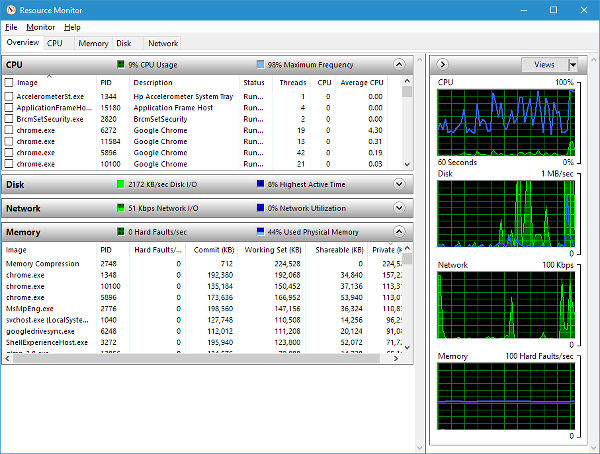The height and width of the screenshot is (454, 600).
Task: Check the ApplicationFrameHost process checkbox
Action: [x=9, y=108]
